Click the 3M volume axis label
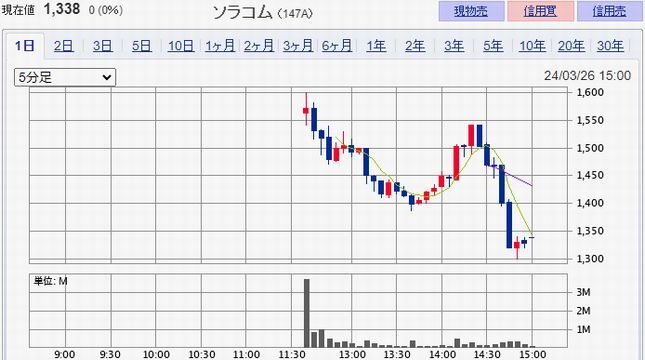 (x=583, y=292)
